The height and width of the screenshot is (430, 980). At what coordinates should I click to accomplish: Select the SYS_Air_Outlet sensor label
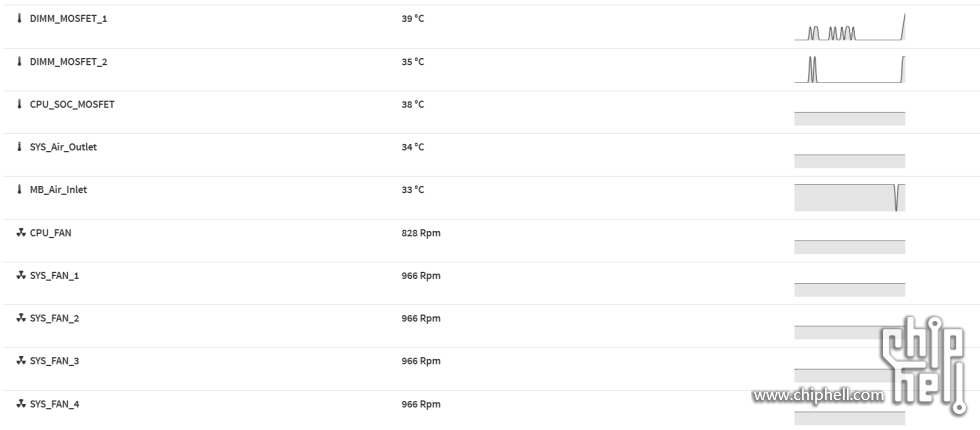click(63, 147)
